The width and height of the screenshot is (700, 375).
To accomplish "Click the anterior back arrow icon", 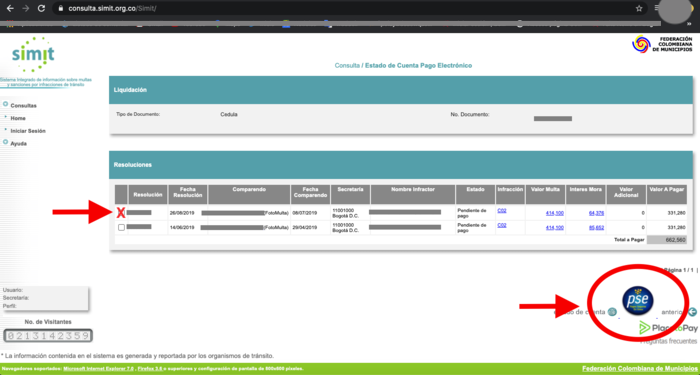I will [x=692, y=312].
